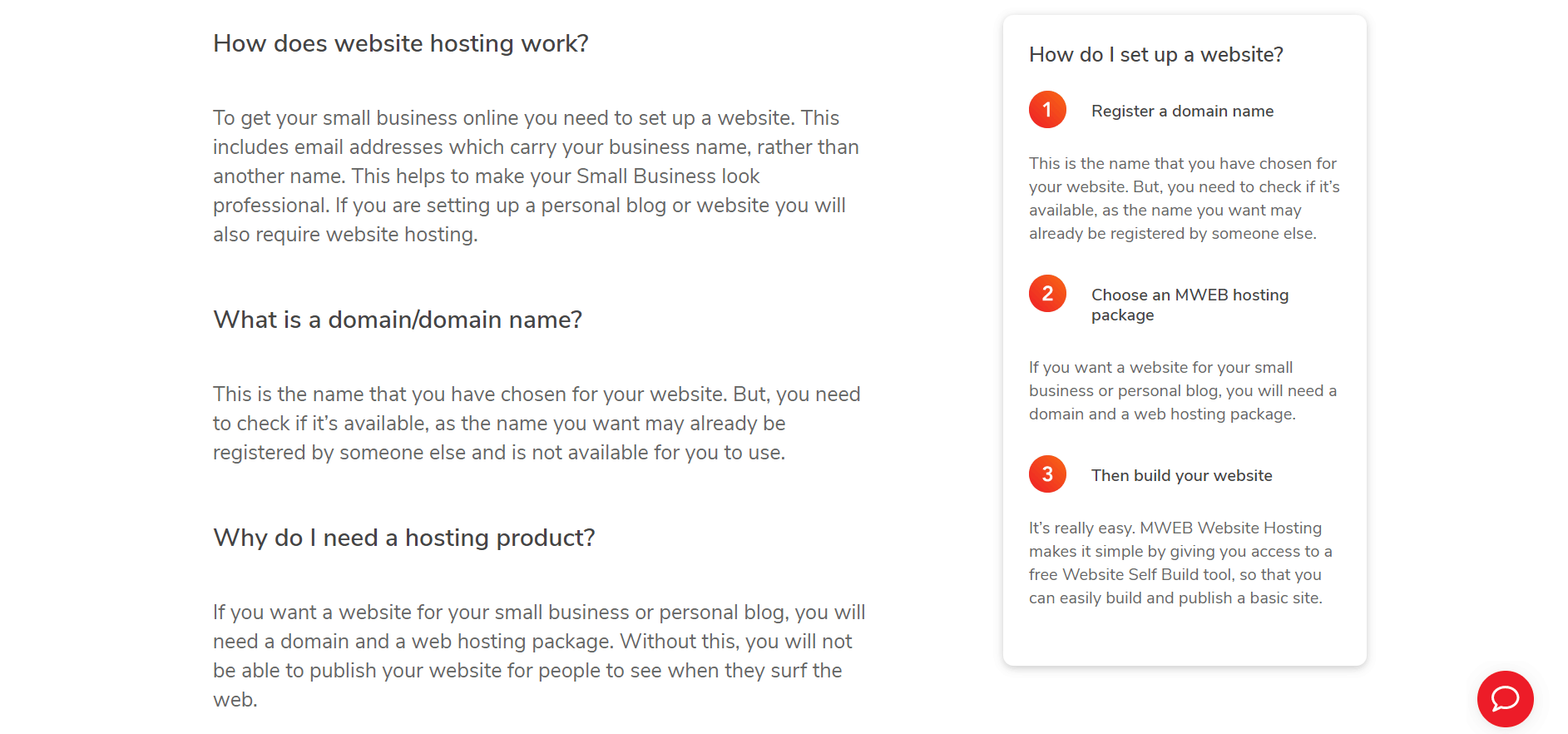Click 'also require website hosting' text line
The image size is (1568, 734).
pyautogui.click(x=345, y=235)
